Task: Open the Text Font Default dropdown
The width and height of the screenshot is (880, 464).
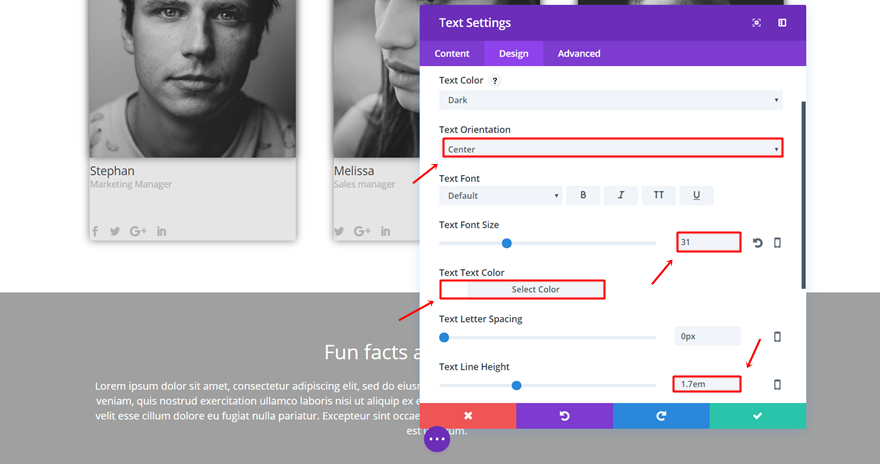Action: tap(500, 196)
